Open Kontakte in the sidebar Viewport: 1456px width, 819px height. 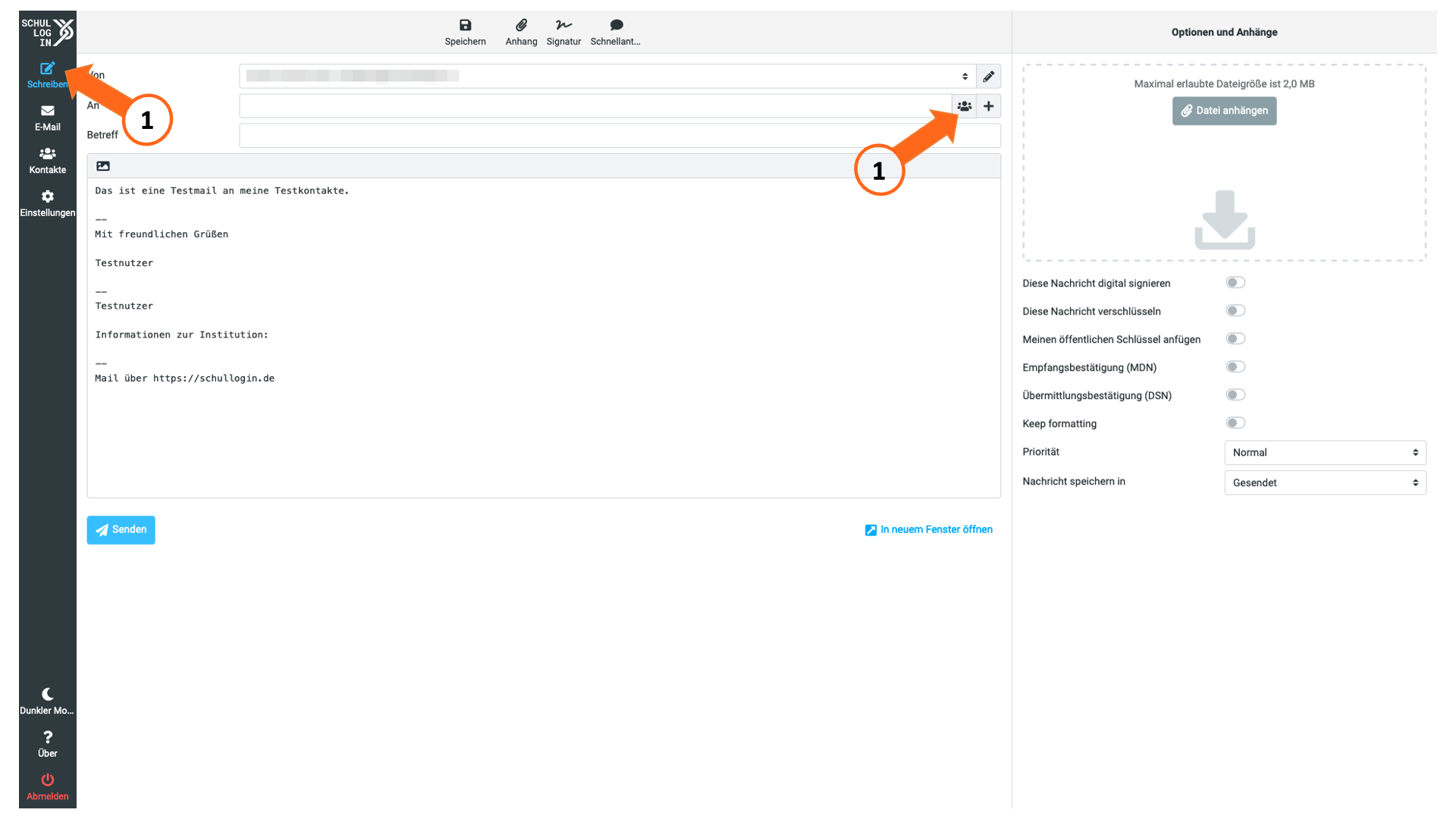point(47,161)
